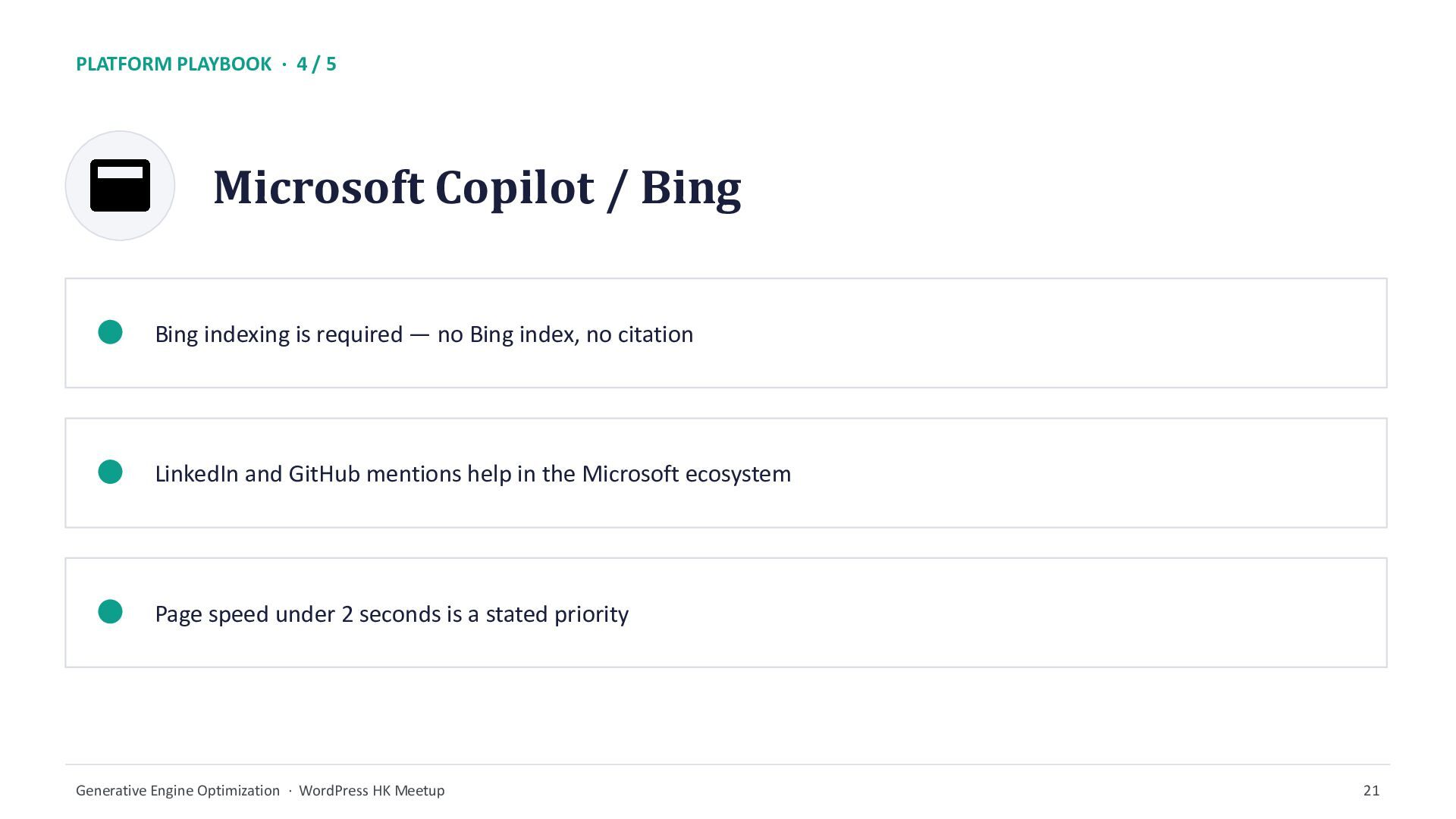Click the Generative Engine Optimization footer text

[177, 790]
